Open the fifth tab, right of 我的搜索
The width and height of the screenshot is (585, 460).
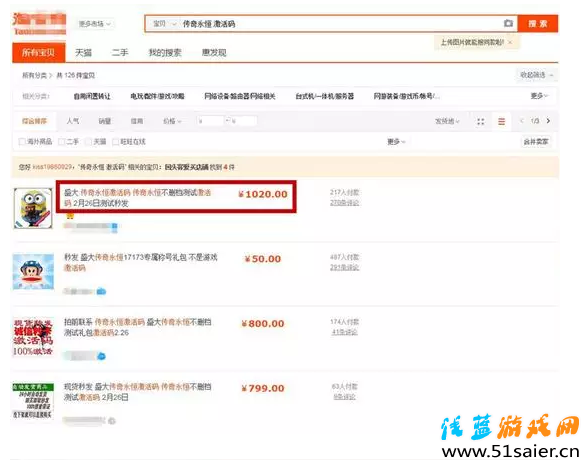pos(214,53)
